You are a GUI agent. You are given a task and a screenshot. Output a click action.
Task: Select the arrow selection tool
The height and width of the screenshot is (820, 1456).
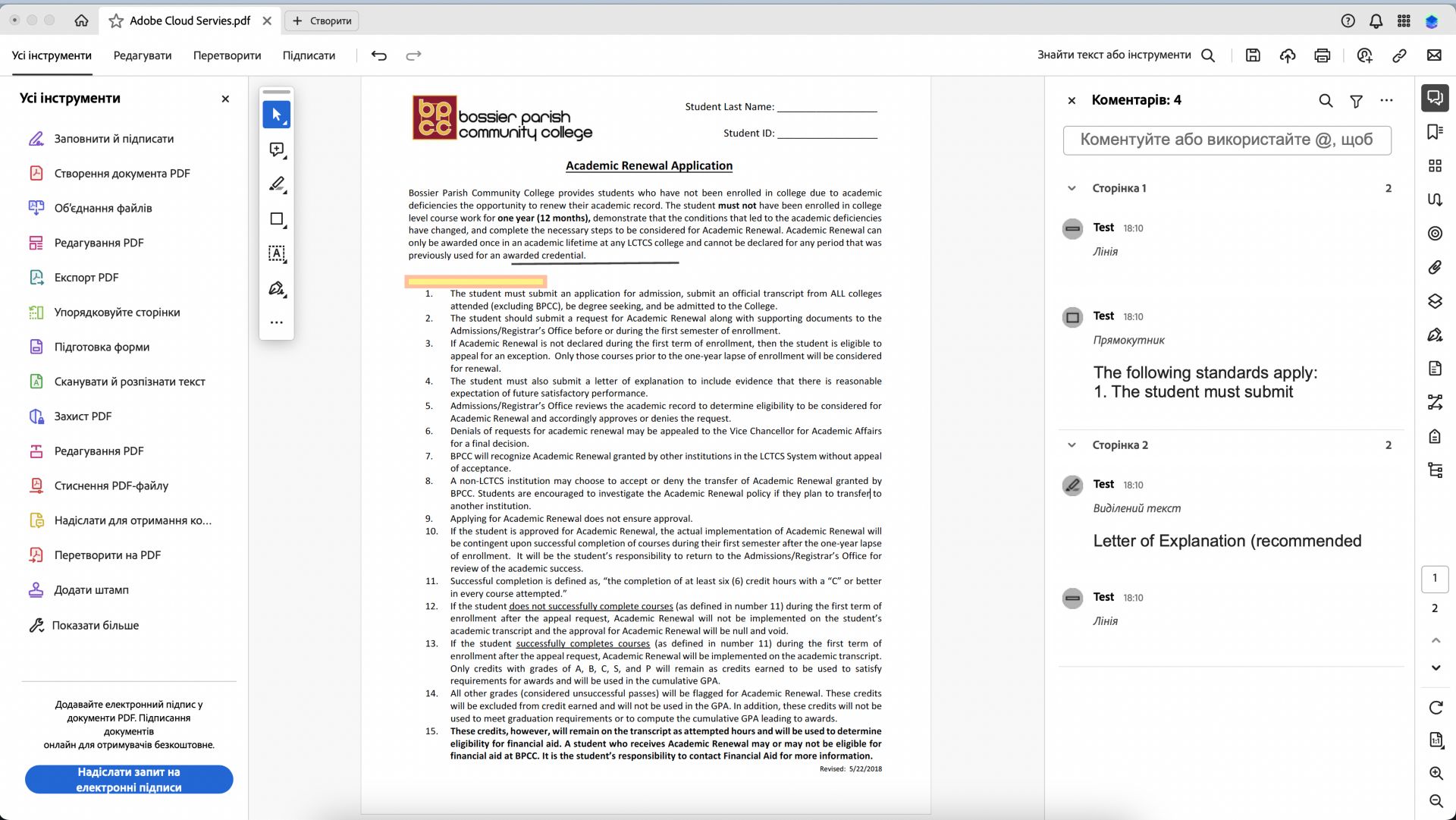[276, 115]
